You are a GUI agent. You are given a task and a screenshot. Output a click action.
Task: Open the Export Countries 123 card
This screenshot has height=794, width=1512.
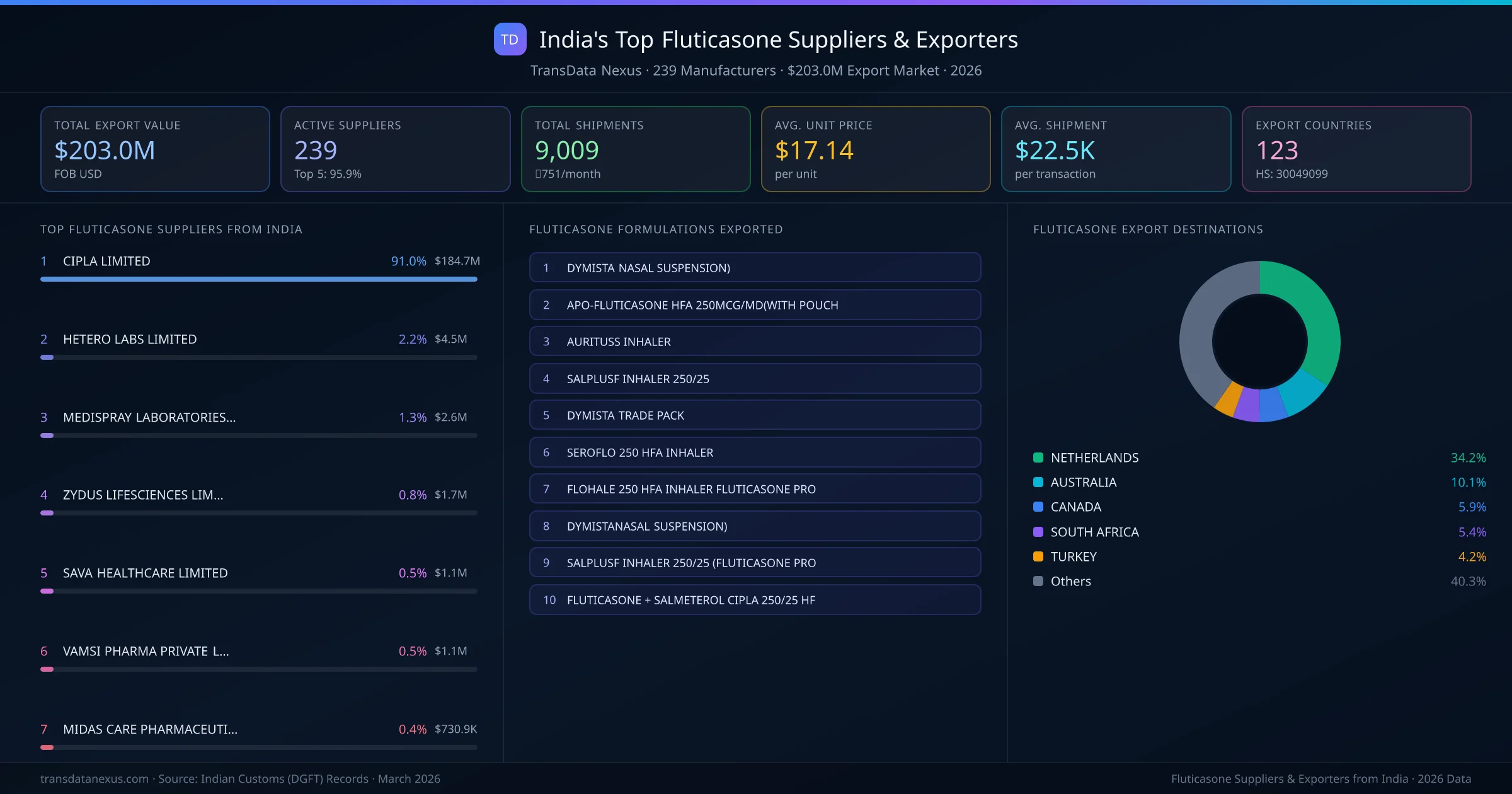tap(1356, 149)
